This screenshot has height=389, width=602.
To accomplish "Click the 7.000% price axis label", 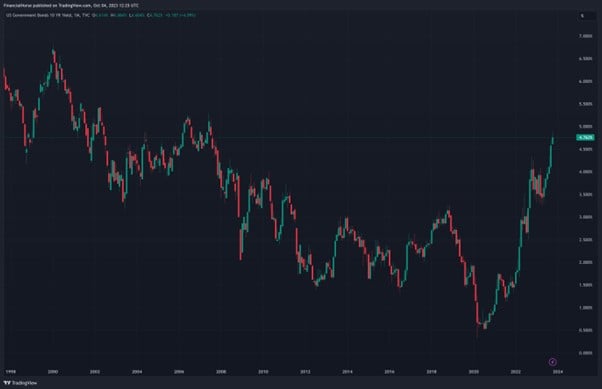I will (x=585, y=36).
